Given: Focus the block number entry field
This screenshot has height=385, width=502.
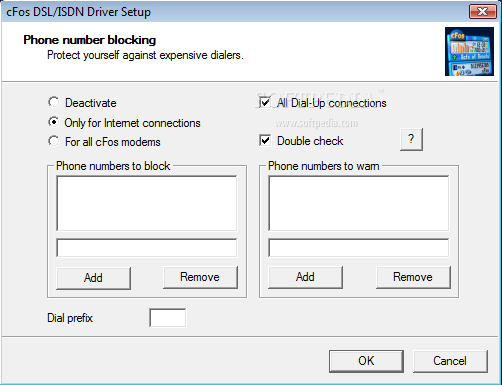Looking at the screenshot, I should point(147,248).
